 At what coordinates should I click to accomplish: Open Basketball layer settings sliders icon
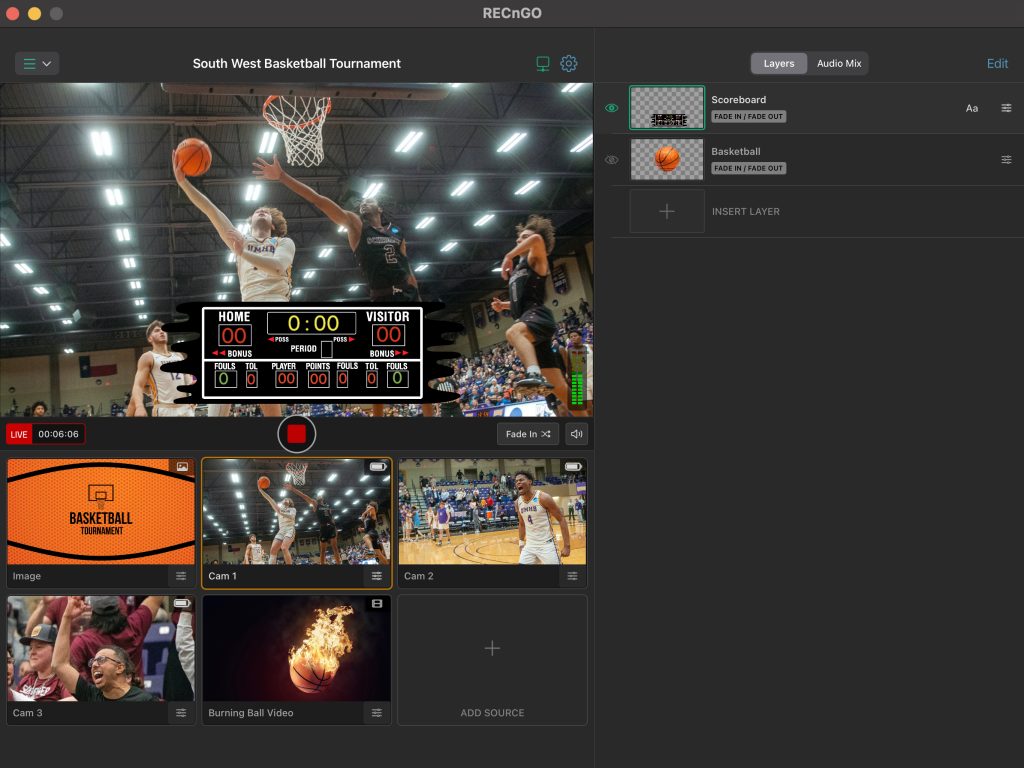(1006, 160)
